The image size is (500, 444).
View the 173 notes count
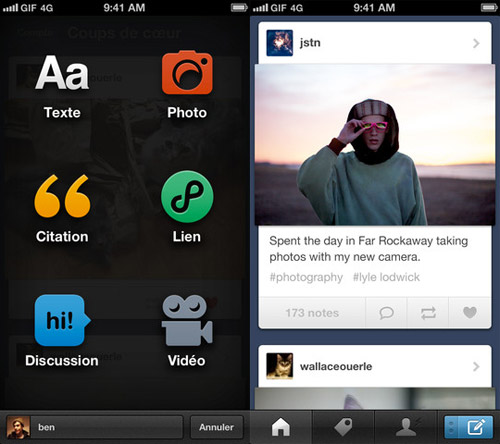(x=312, y=313)
